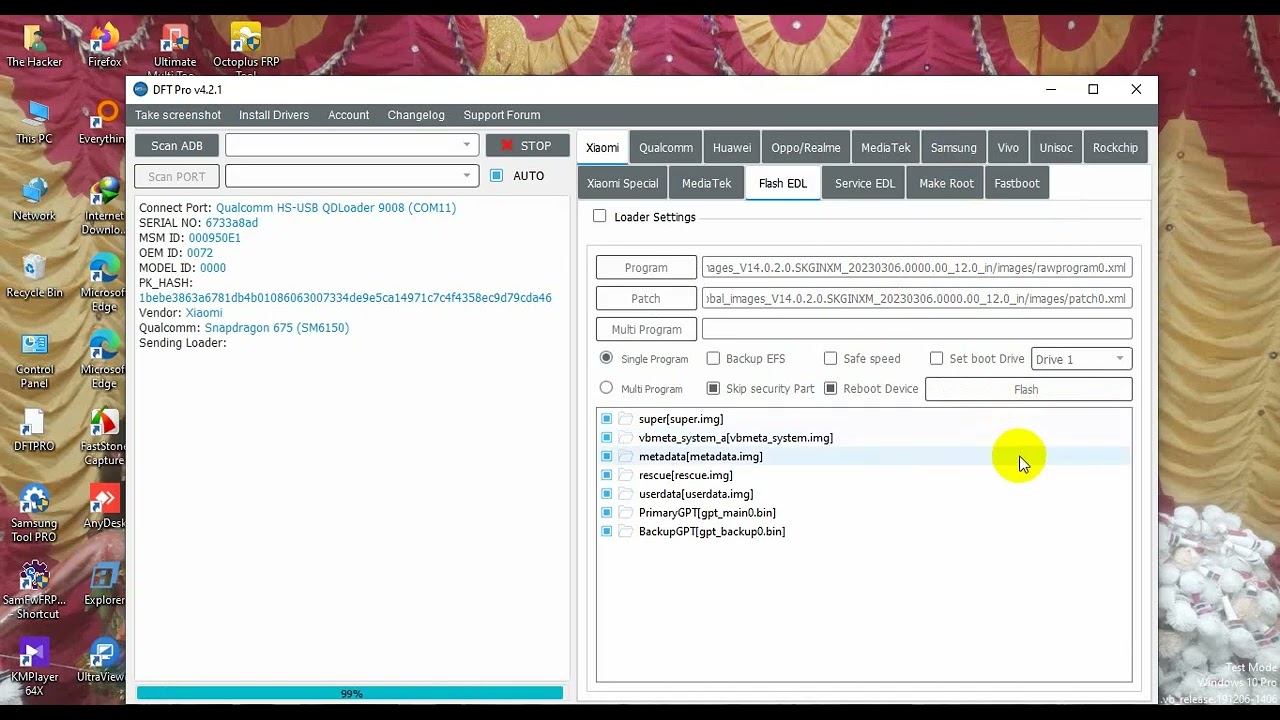Viewport: 1280px width, 720px height.
Task: Open the Support Forum menu item
Action: coord(502,115)
